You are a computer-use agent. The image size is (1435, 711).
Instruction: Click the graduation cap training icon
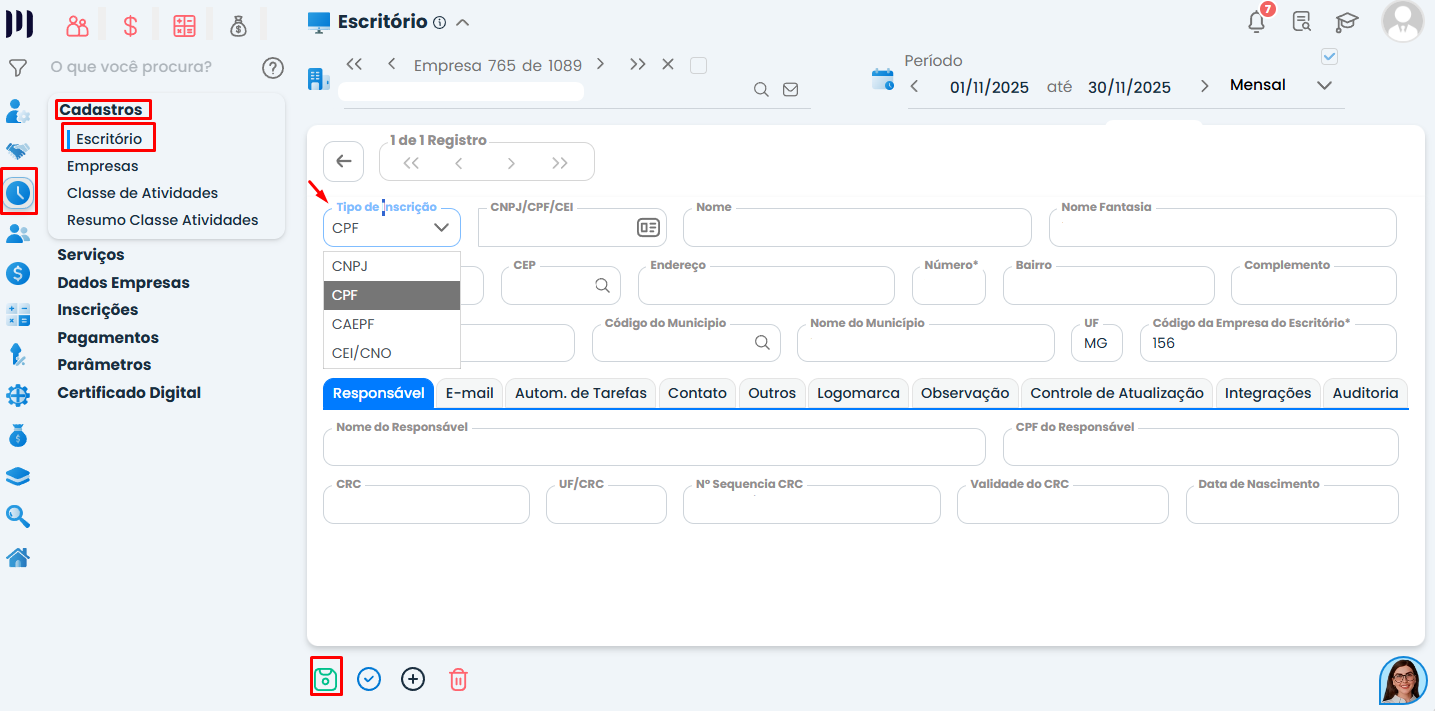click(1347, 22)
